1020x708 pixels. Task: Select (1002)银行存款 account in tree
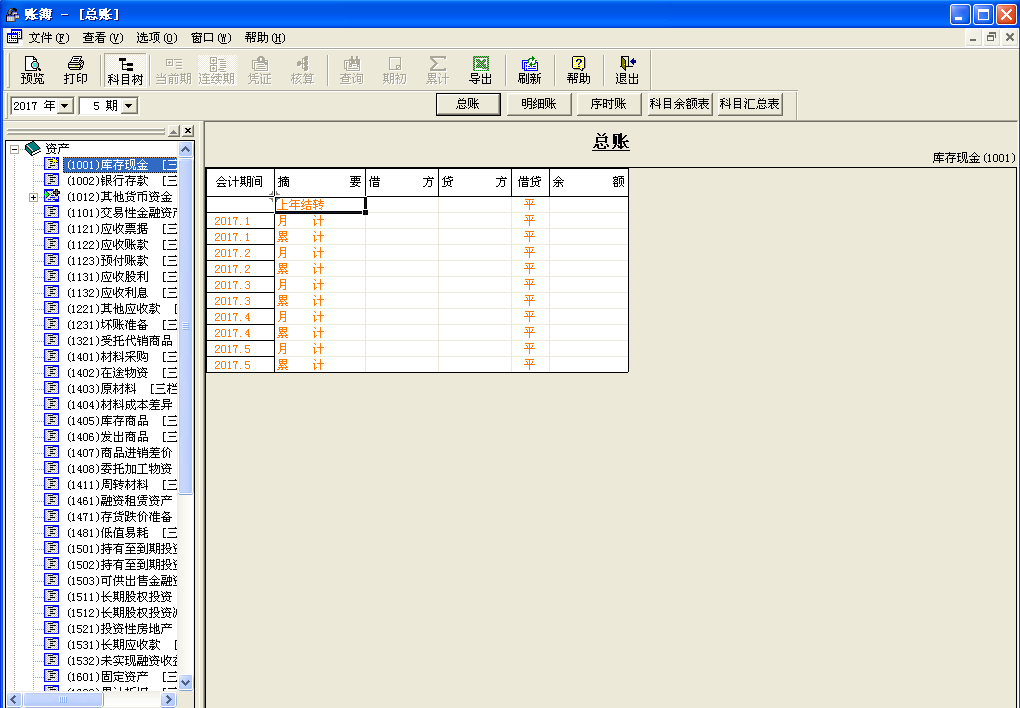coord(121,181)
